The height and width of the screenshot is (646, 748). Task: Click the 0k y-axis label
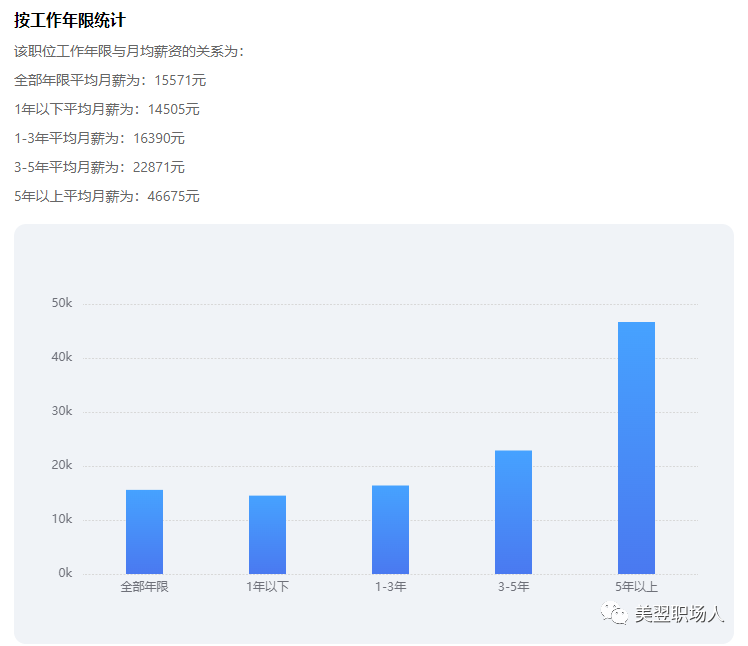pyautogui.click(x=65, y=573)
